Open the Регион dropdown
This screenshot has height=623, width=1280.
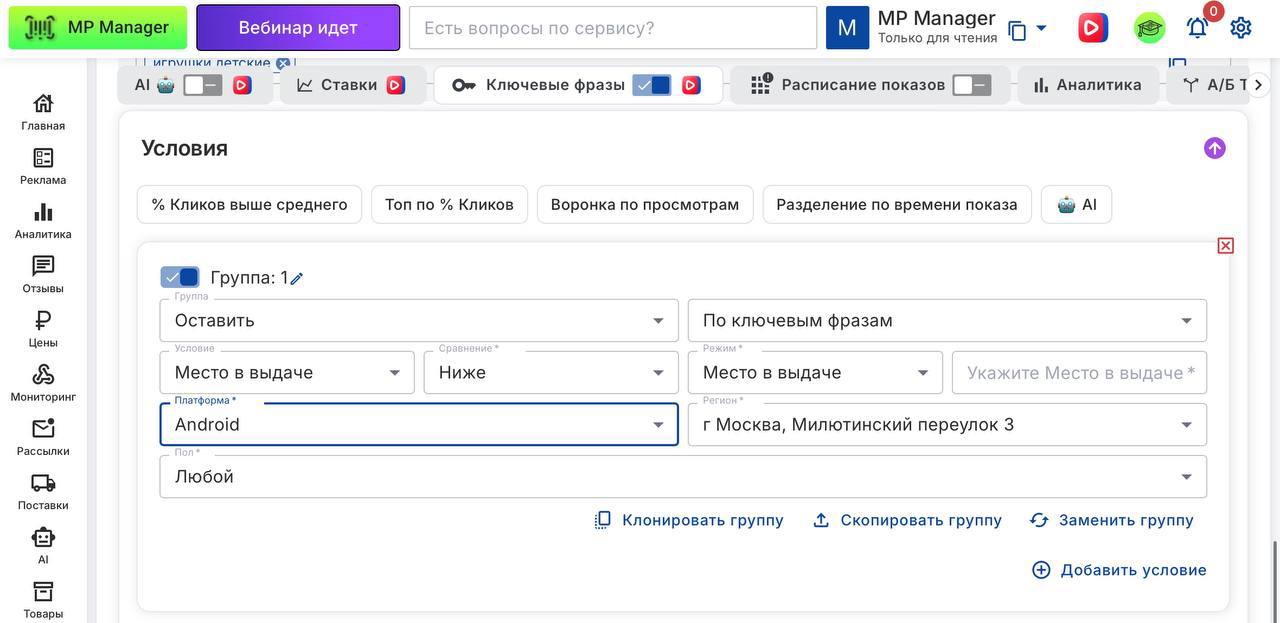pos(946,425)
